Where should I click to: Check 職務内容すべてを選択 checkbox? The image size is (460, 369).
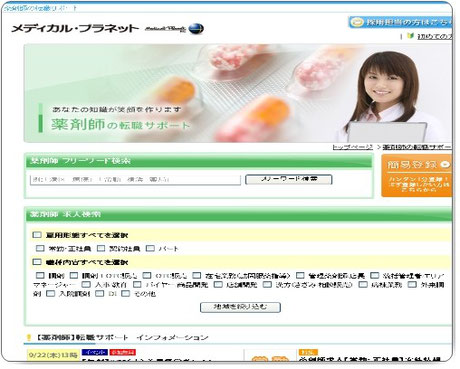[37, 262]
